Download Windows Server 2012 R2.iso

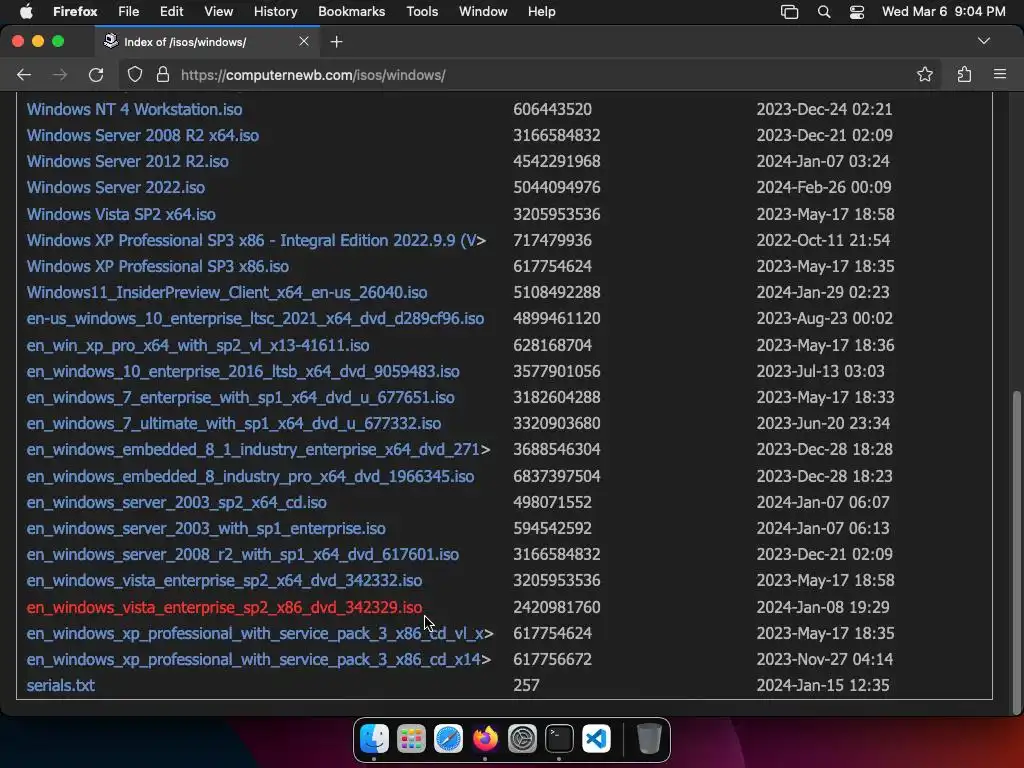click(127, 161)
